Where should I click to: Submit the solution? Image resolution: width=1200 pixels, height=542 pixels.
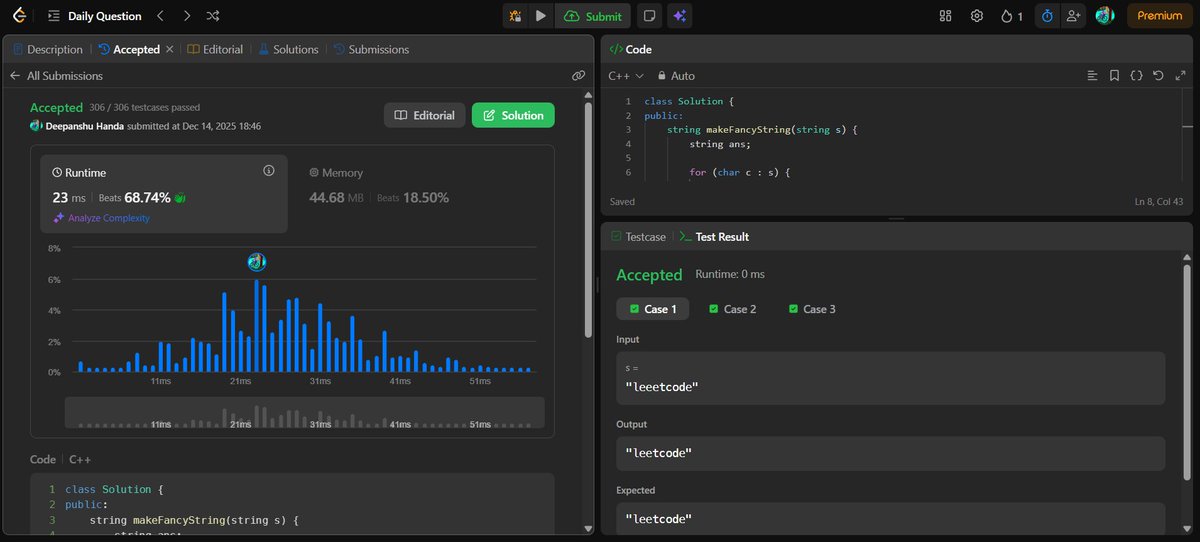pyautogui.click(x=593, y=16)
